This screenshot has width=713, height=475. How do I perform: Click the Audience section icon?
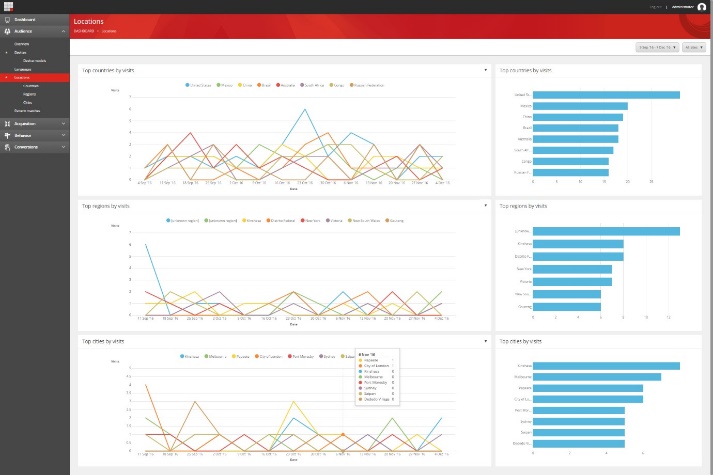tap(7, 31)
